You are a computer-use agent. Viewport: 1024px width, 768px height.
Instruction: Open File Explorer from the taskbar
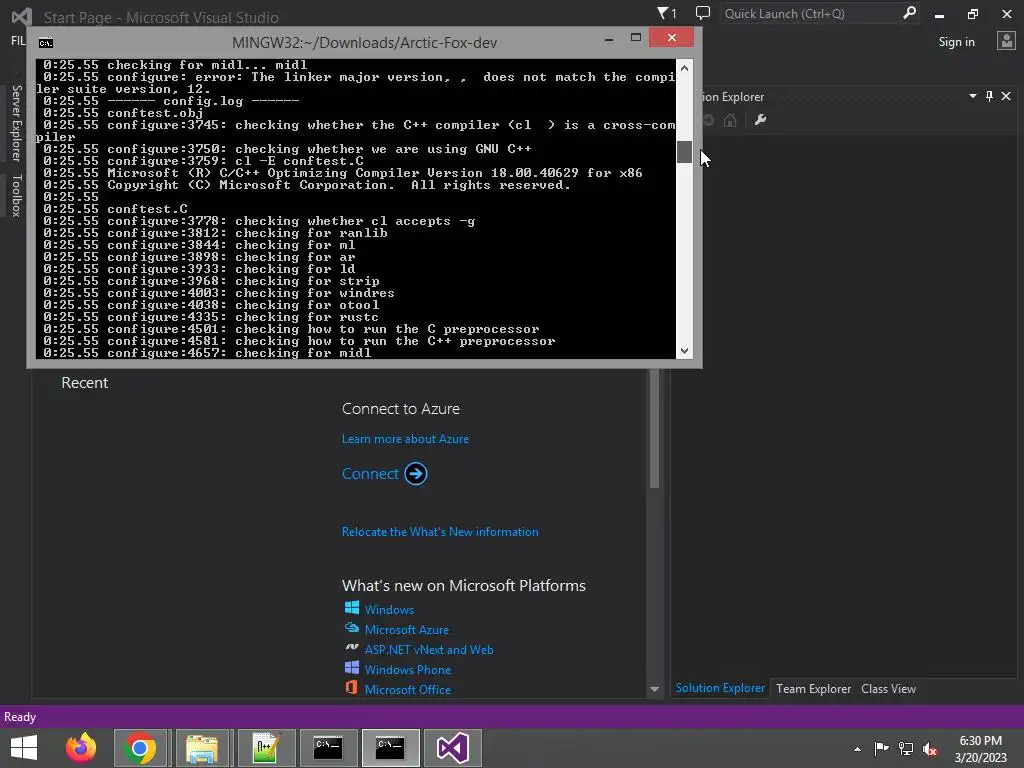tap(202, 748)
